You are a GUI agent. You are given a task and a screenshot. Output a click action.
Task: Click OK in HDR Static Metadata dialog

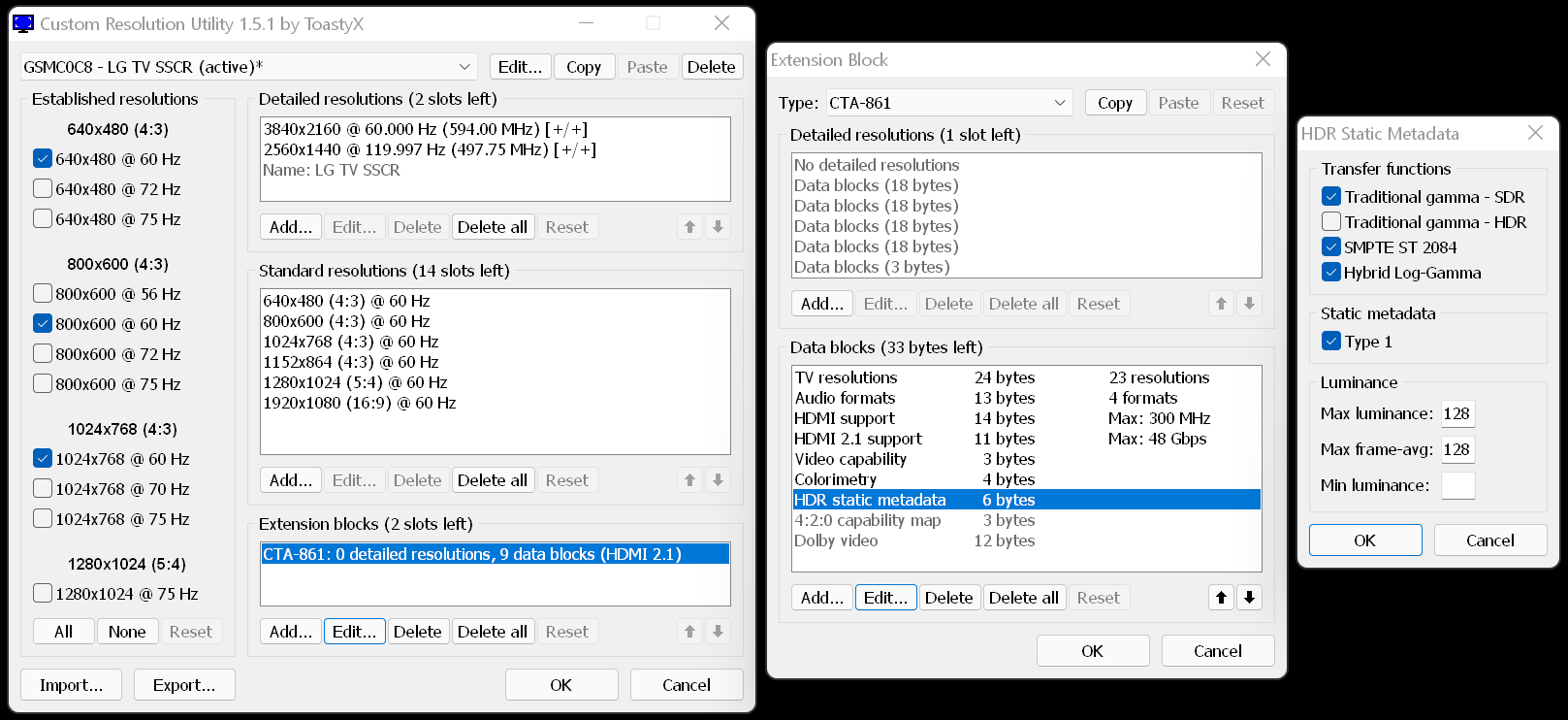[x=1364, y=540]
